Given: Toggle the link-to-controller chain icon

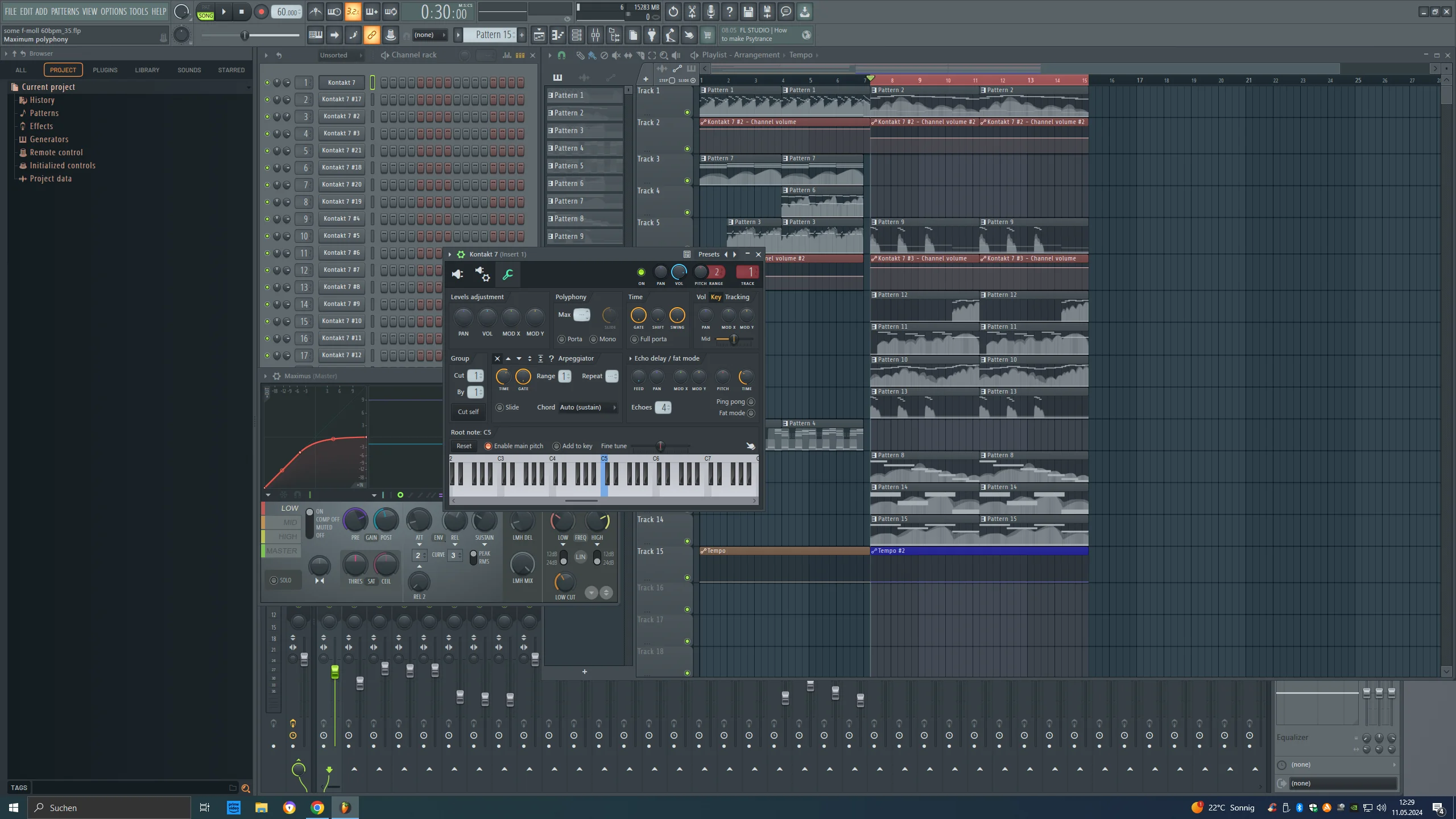Looking at the screenshot, I should coord(371,35).
